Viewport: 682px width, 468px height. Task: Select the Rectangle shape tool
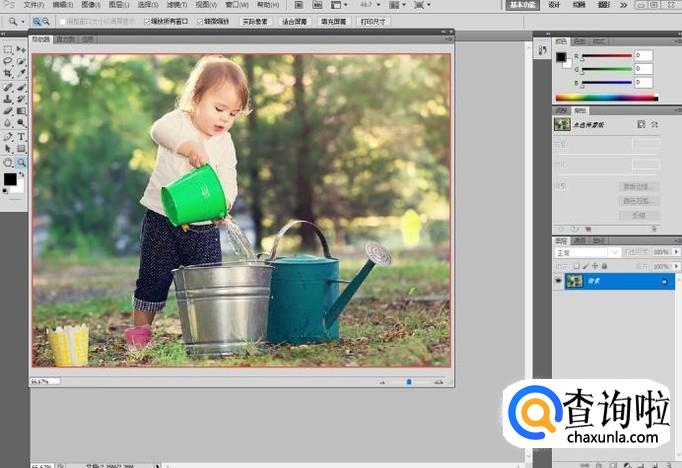coord(21,149)
